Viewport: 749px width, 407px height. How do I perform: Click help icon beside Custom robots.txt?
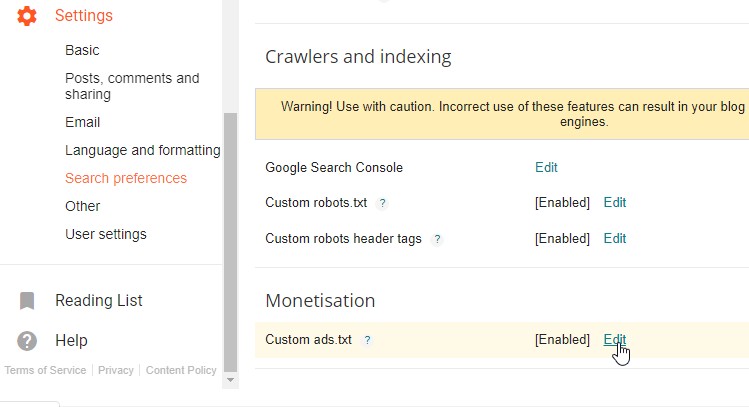383,203
